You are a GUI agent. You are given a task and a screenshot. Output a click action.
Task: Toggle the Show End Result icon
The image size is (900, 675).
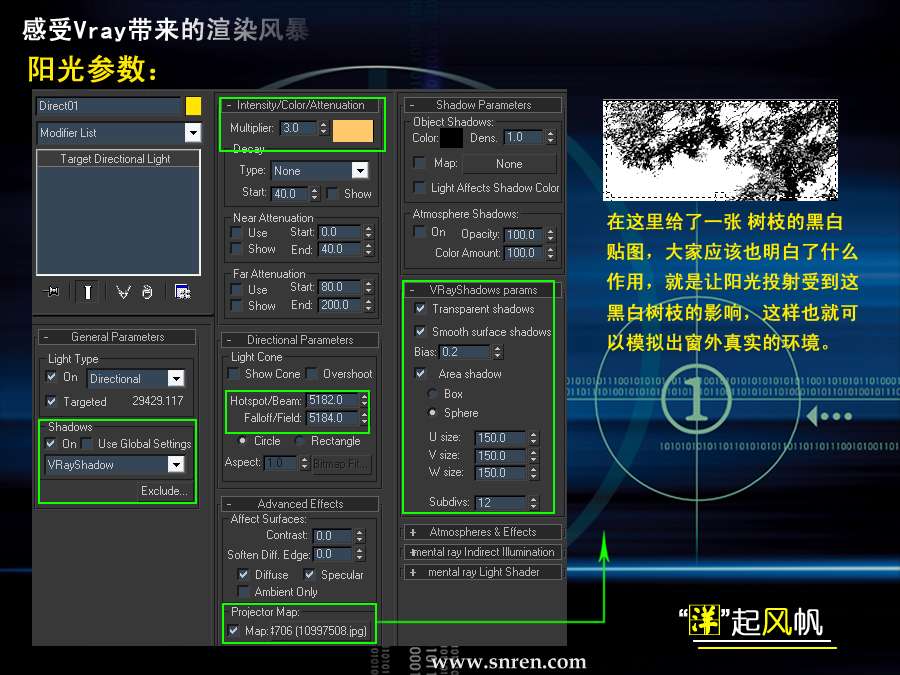pos(87,292)
